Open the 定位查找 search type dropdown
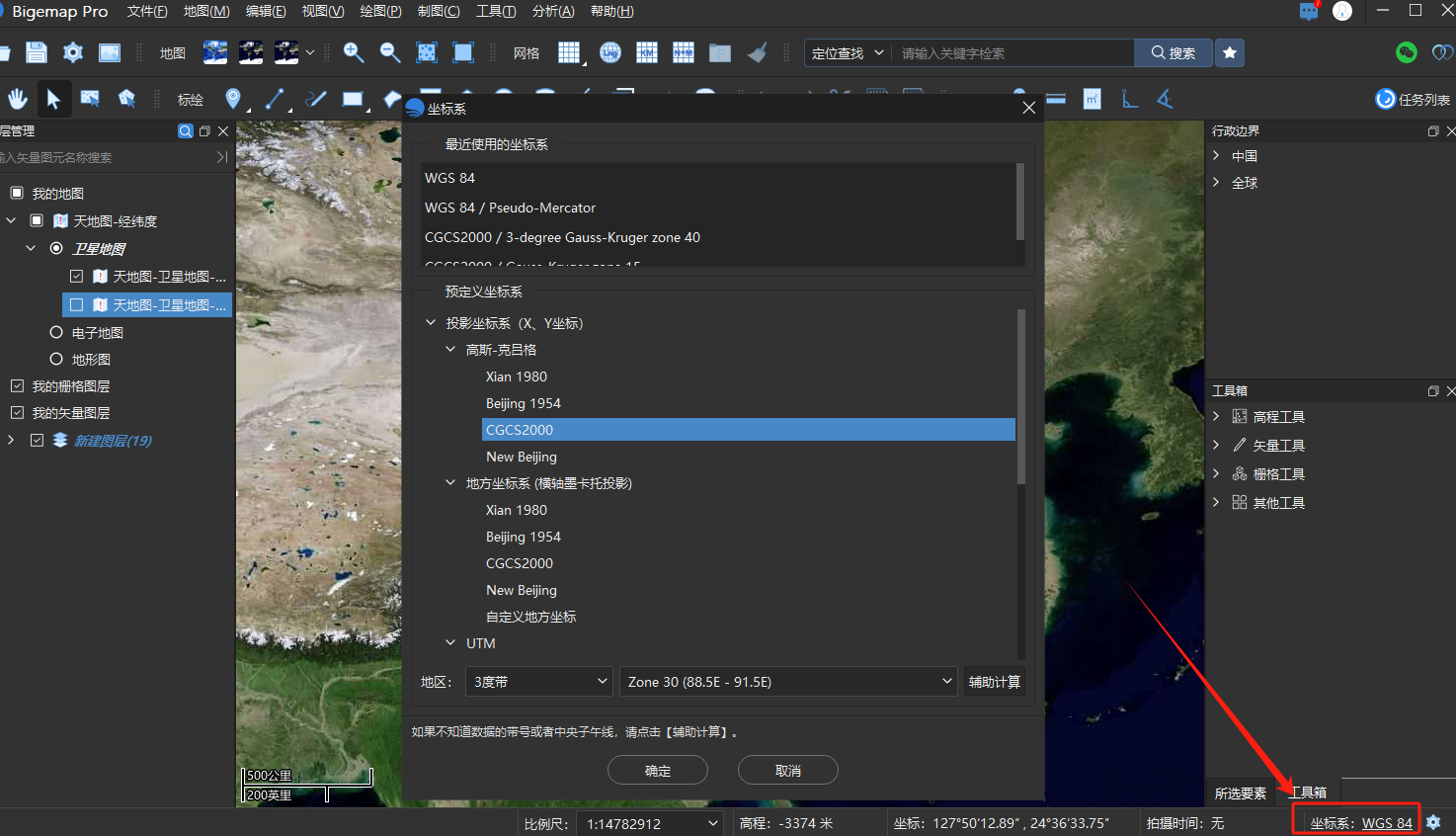Screen dimensions: 1456x836 [848, 53]
